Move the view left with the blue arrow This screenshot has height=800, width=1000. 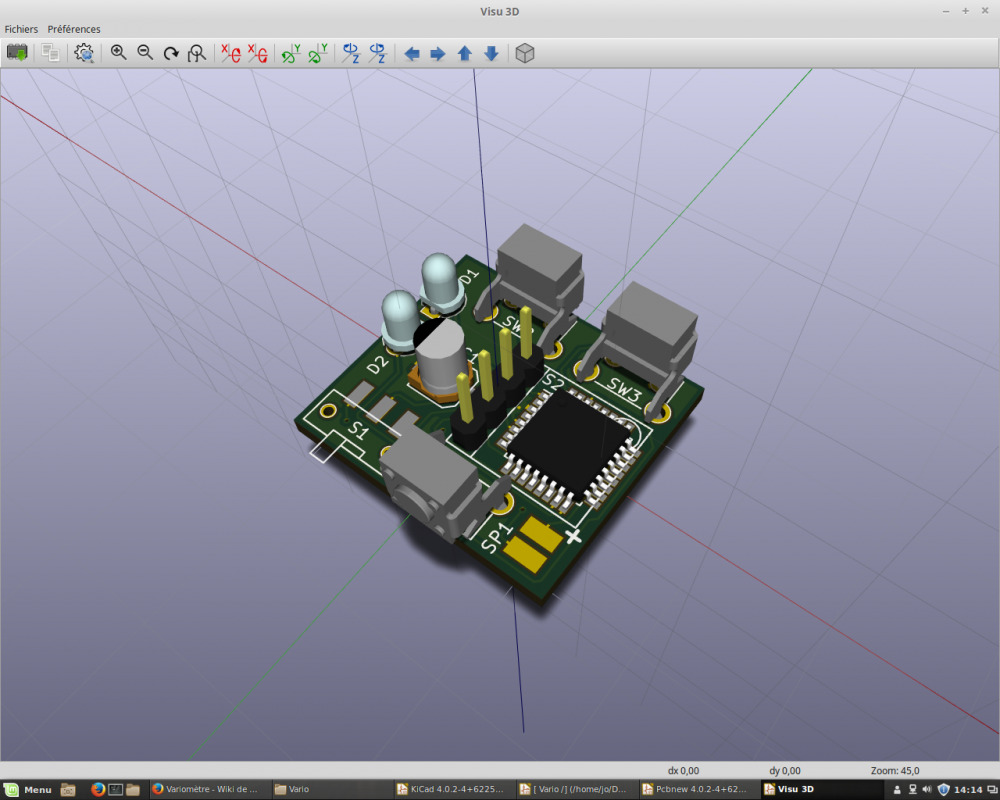(411, 54)
